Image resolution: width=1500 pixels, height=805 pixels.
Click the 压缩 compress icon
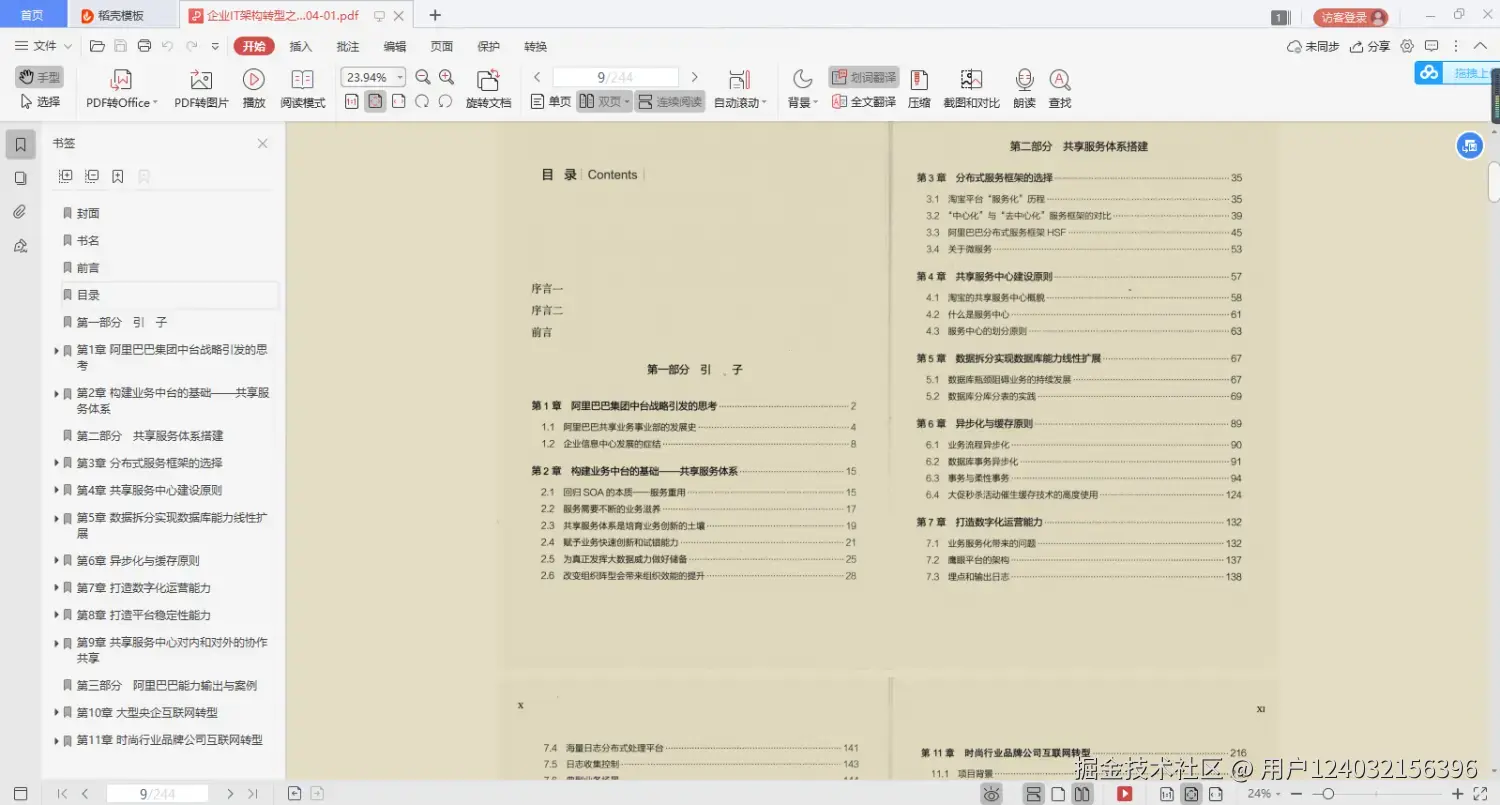919,81
